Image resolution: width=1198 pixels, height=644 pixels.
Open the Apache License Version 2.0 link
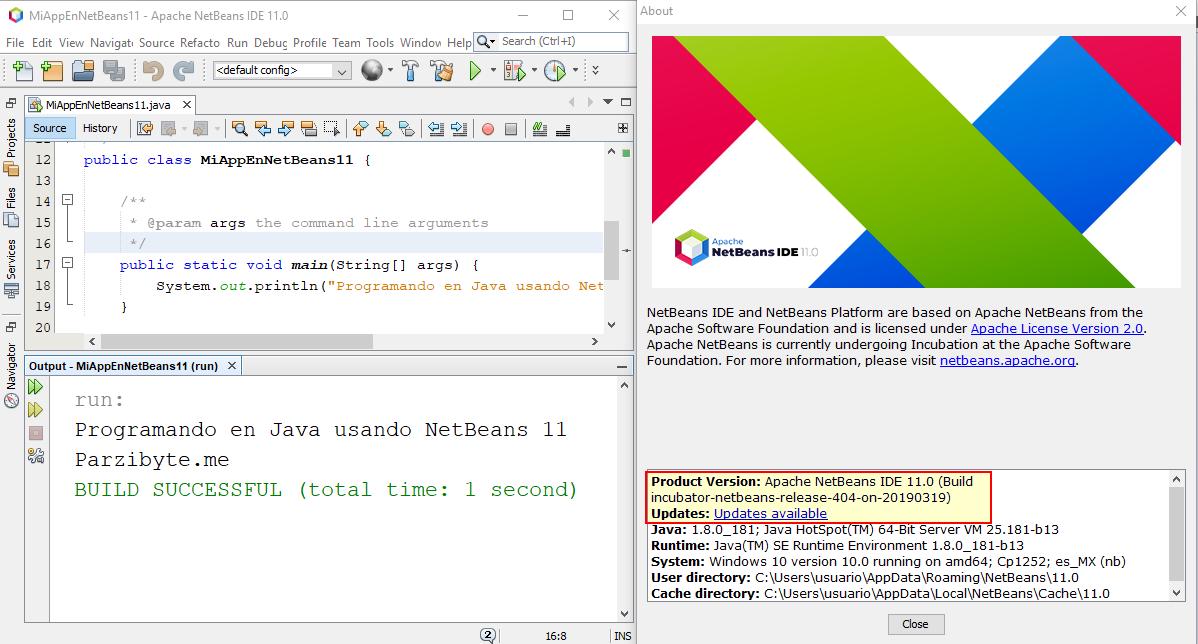(x=1057, y=328)
